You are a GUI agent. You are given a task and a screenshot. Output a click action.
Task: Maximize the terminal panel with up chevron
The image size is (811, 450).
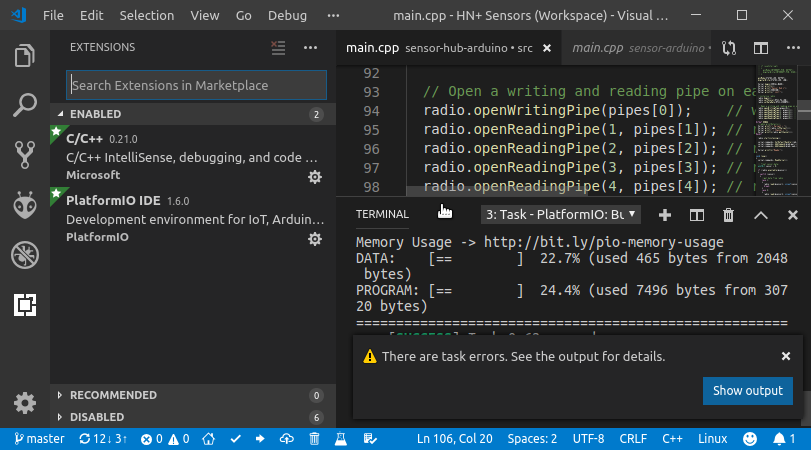pyautogui.click(x=760, y=215)
